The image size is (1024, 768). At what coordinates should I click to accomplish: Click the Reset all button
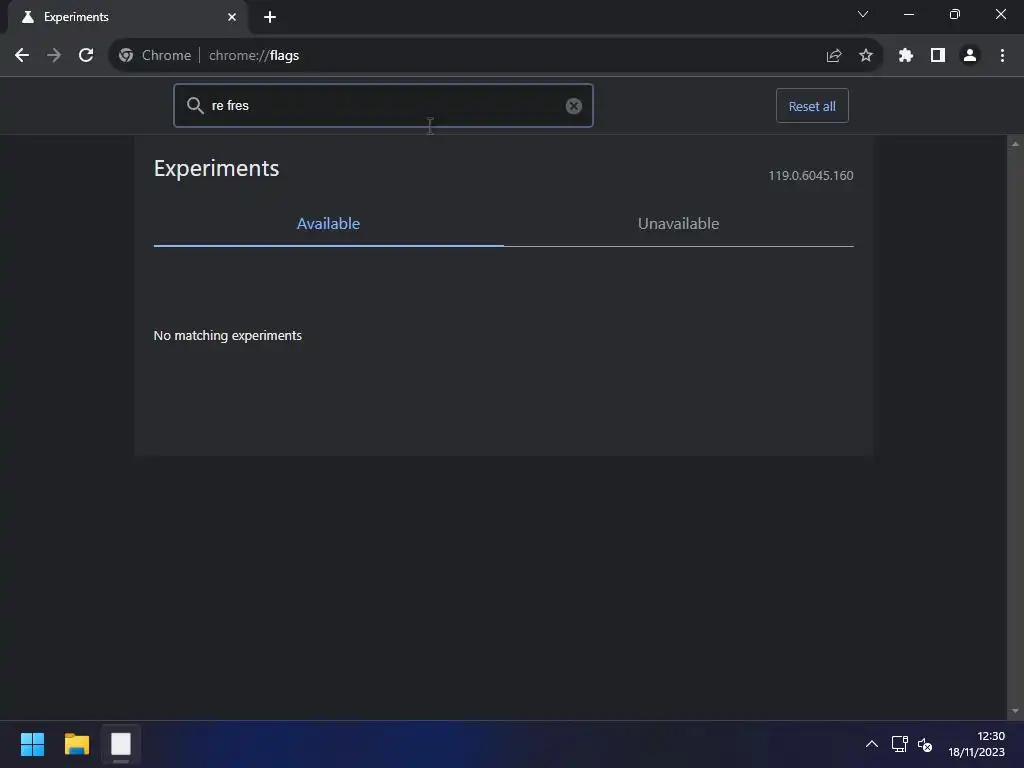tap(812, 106)
